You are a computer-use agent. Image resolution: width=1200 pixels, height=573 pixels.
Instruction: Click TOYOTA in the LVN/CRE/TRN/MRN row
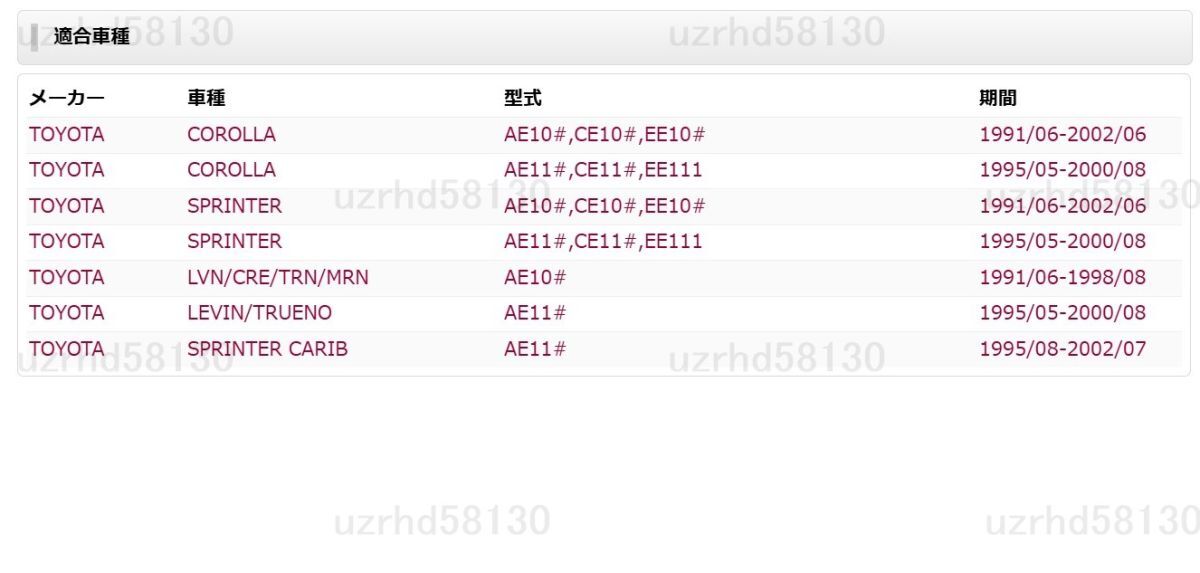point(66,277)
